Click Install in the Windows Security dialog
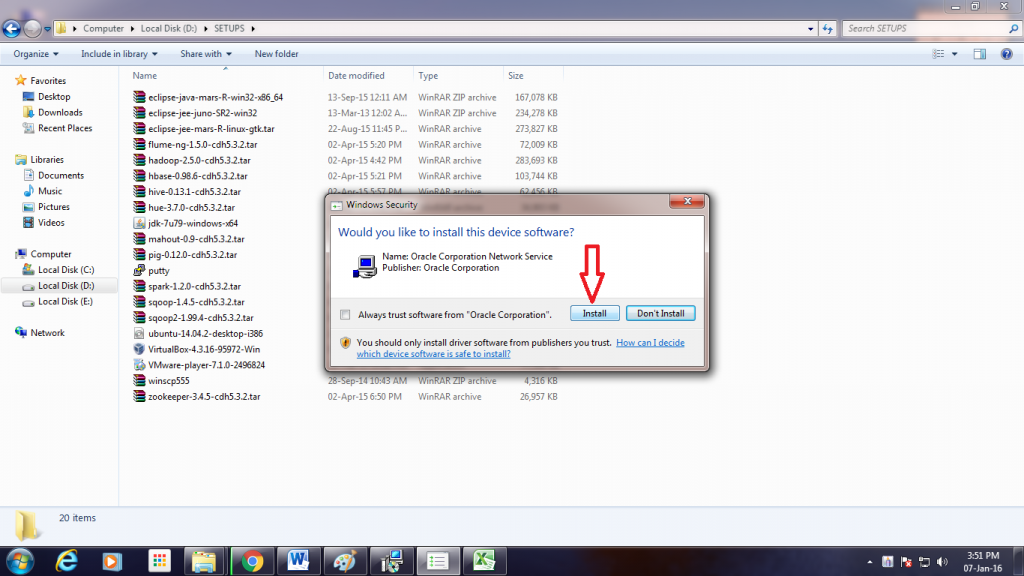Image resolution: width=1024 pixels, height=576 pixels. (x=594, y=313)
